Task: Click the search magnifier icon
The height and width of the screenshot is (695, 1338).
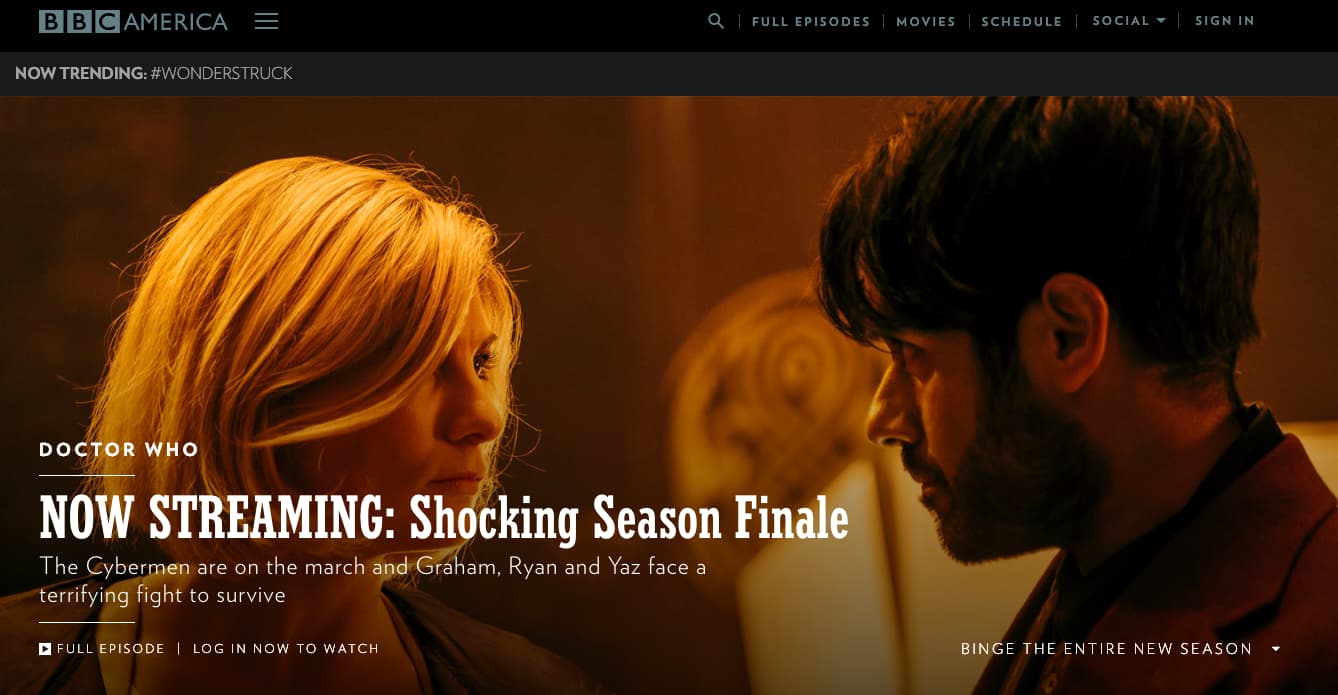Action: tap(716, 21)
